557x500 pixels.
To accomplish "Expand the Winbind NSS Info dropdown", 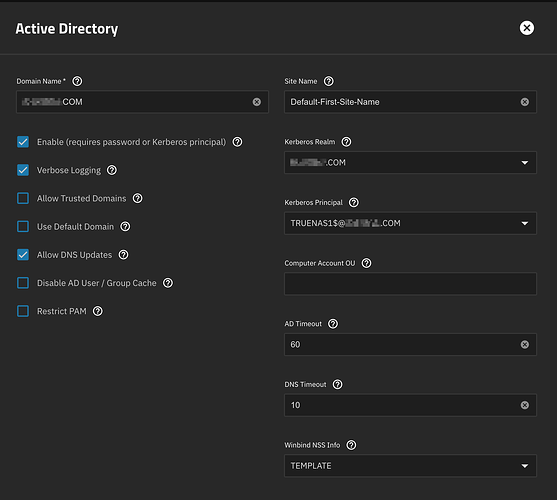I will pos(410,466).
